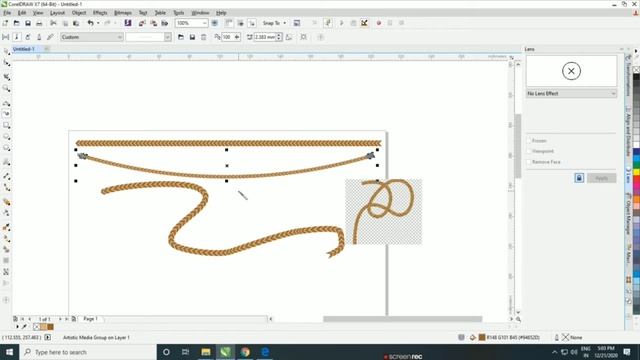
Task: Open the Effects menu
Action: tap(100, 13)
